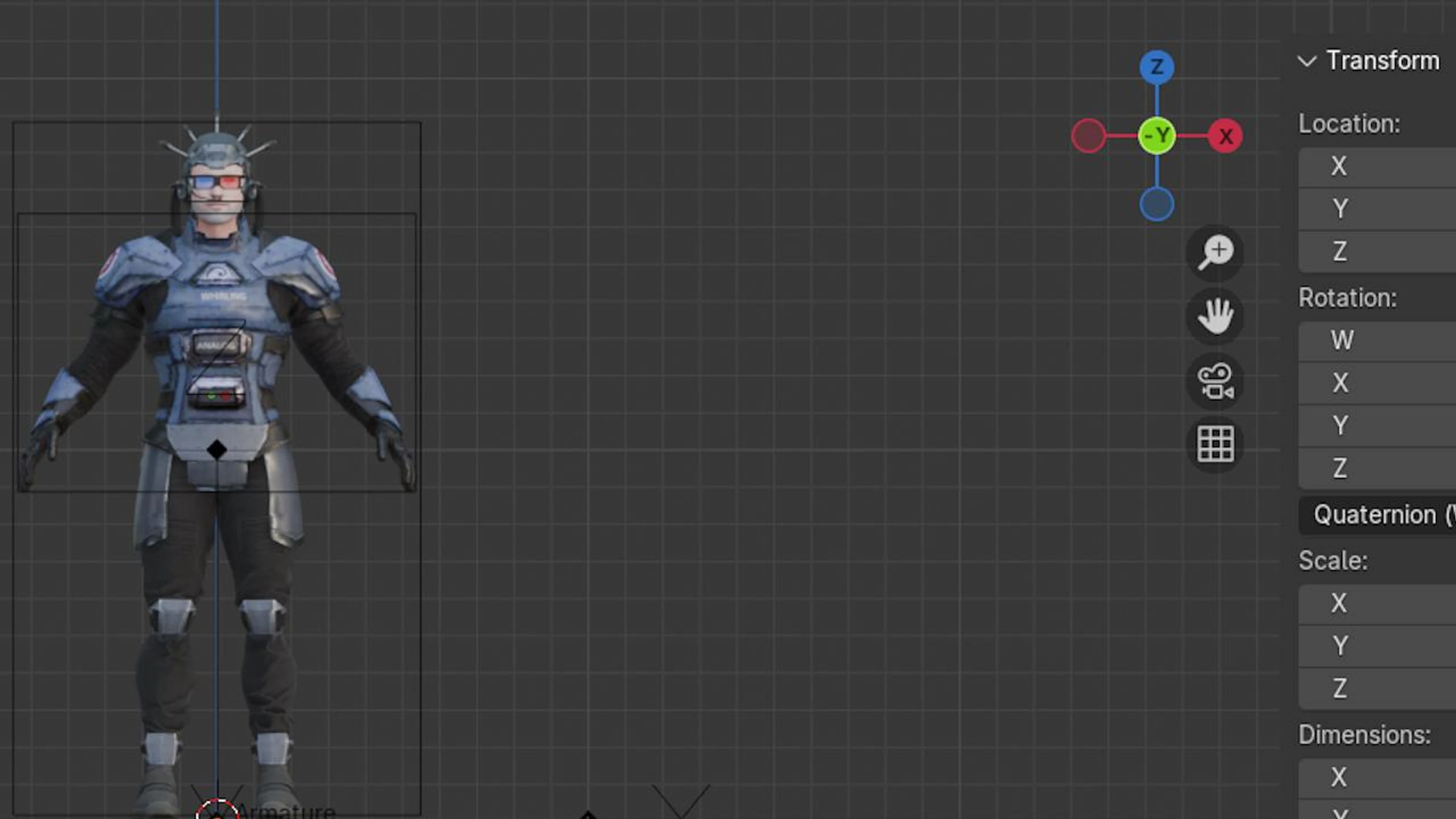The width and height of the screenshot is (1456, 819).
Task: Click the Rotation W field
Action: click(x=1378, y=341)
